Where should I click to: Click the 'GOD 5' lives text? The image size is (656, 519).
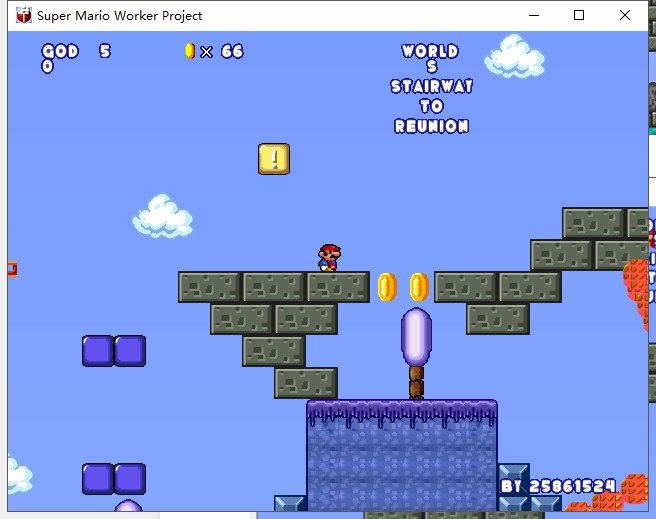76,51
